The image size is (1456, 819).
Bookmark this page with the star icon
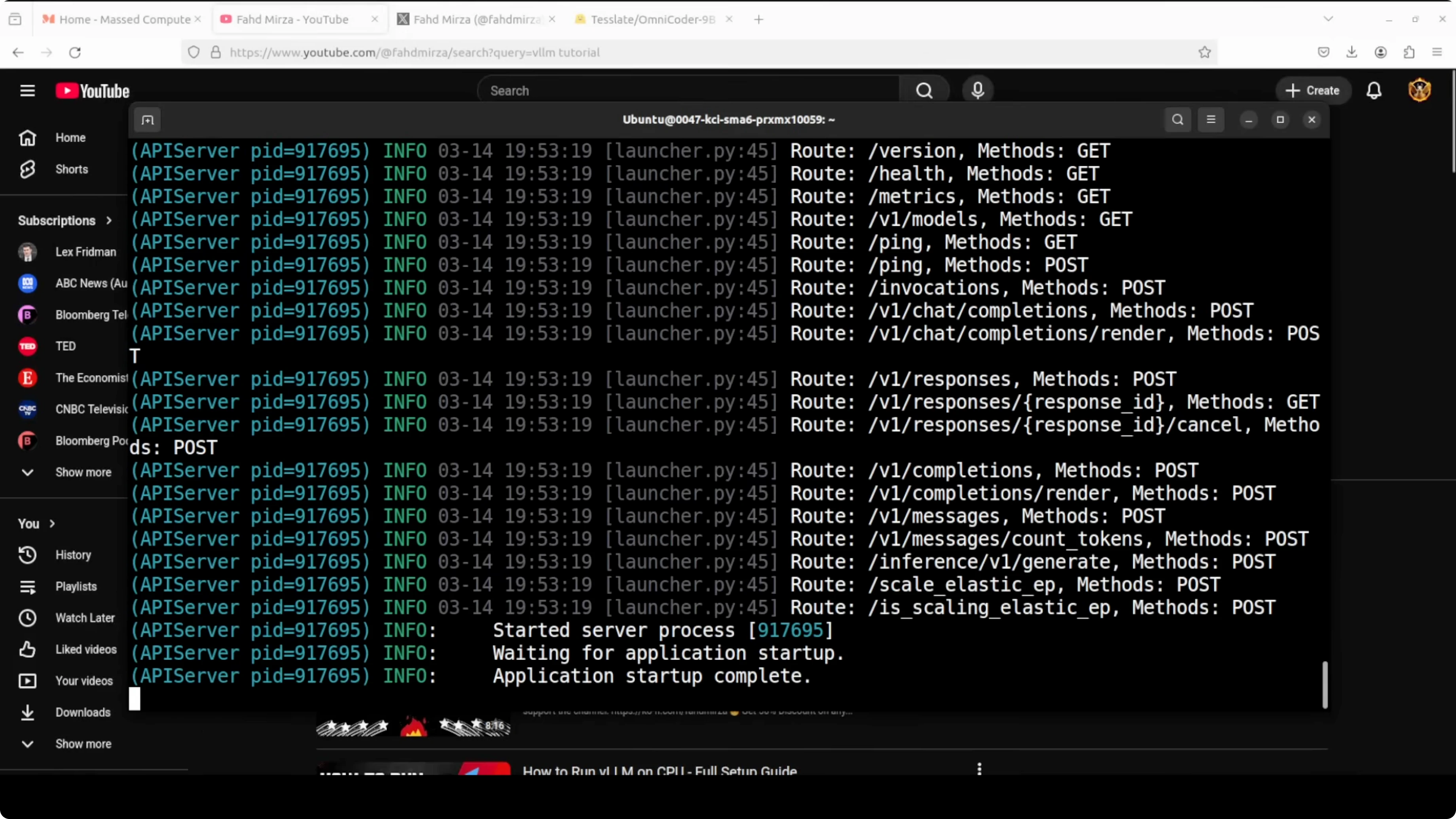pos(1204,53)
